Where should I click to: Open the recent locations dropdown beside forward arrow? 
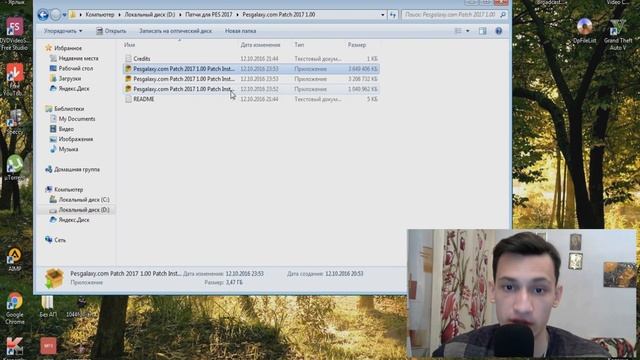[x=64, y=15]
